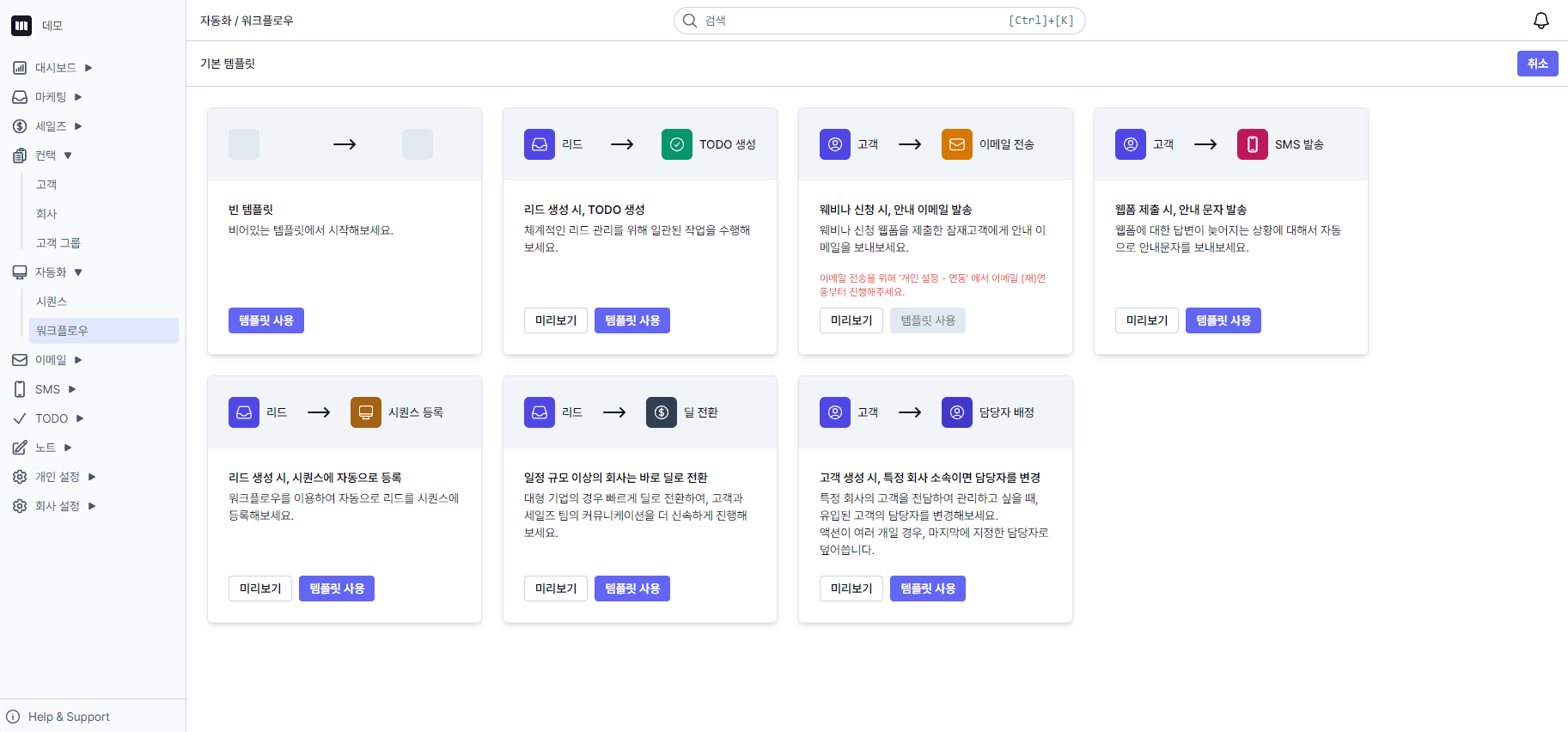Click 리드 icon in 딜 전환 card

pos(540,412)
